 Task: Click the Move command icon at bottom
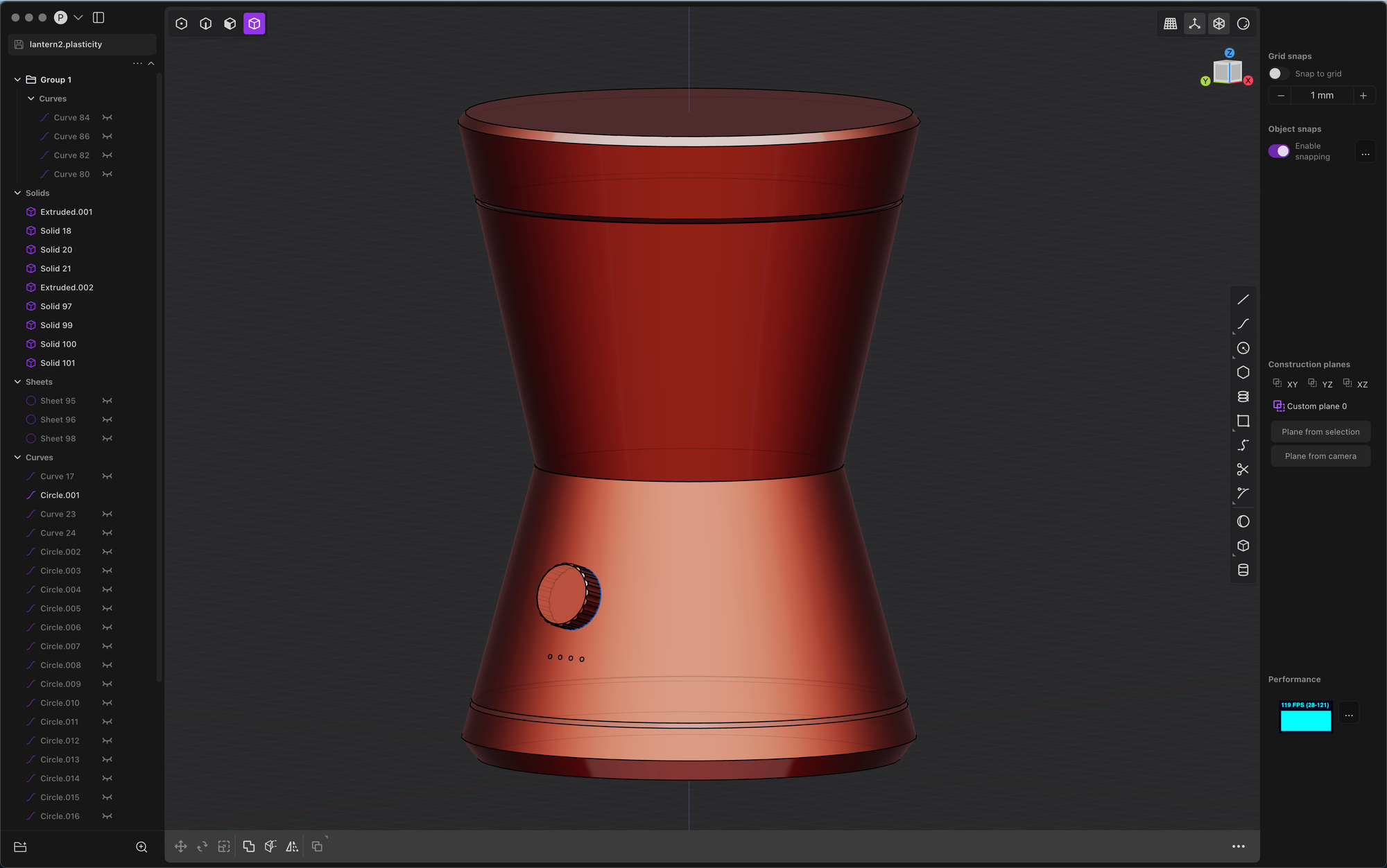[180, 847]
